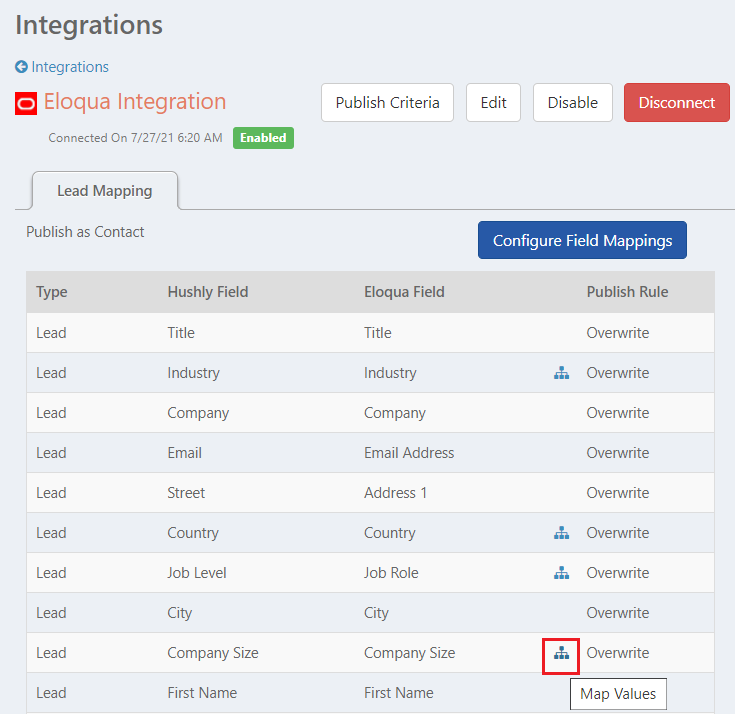Select Country in the Eloqua Field column
Image resolution: width=735 pixels, height=714 pixels.
point(390,533)
